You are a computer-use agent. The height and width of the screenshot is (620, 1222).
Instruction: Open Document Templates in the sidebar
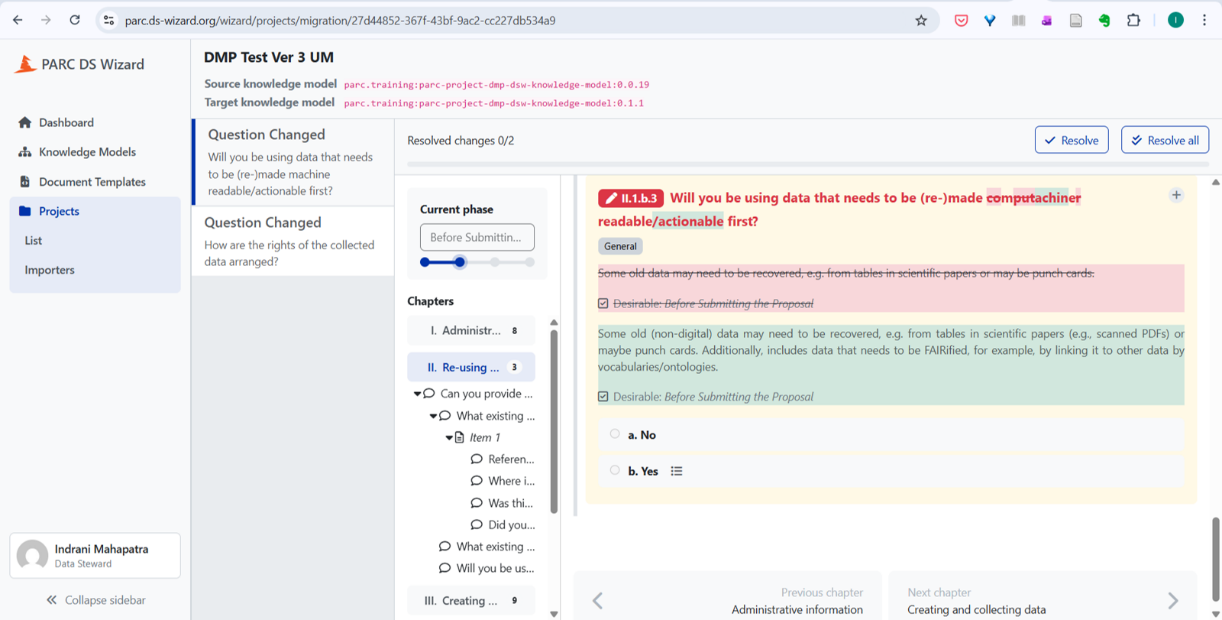click(x=92, y=182)
